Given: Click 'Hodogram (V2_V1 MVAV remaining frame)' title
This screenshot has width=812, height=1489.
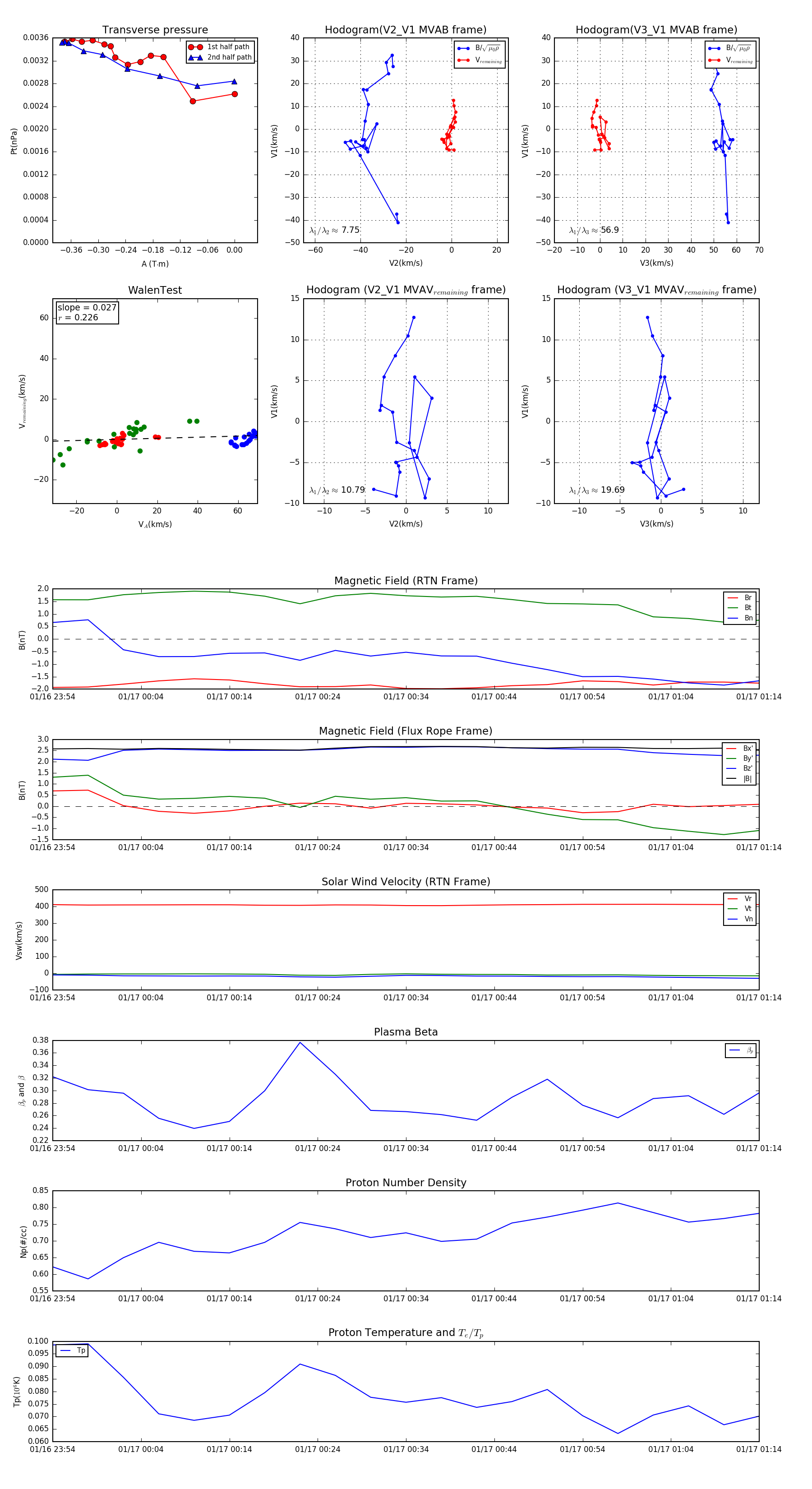Looking at the screenshot, I should (x=406, y=290).
